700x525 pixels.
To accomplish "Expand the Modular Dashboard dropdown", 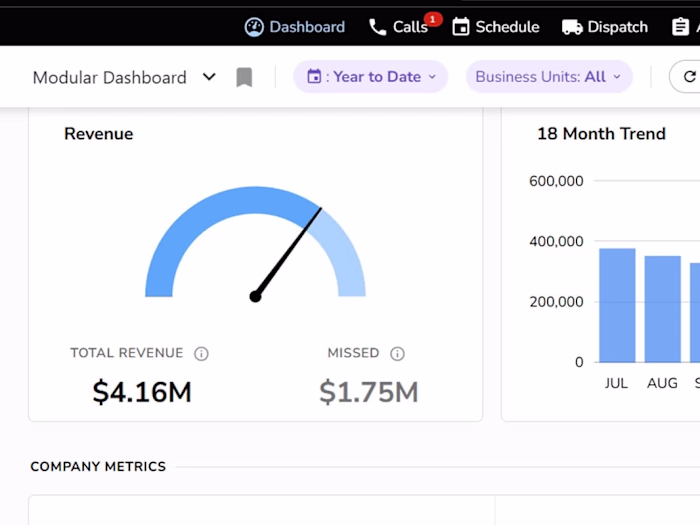I will [x=209, y=77].
